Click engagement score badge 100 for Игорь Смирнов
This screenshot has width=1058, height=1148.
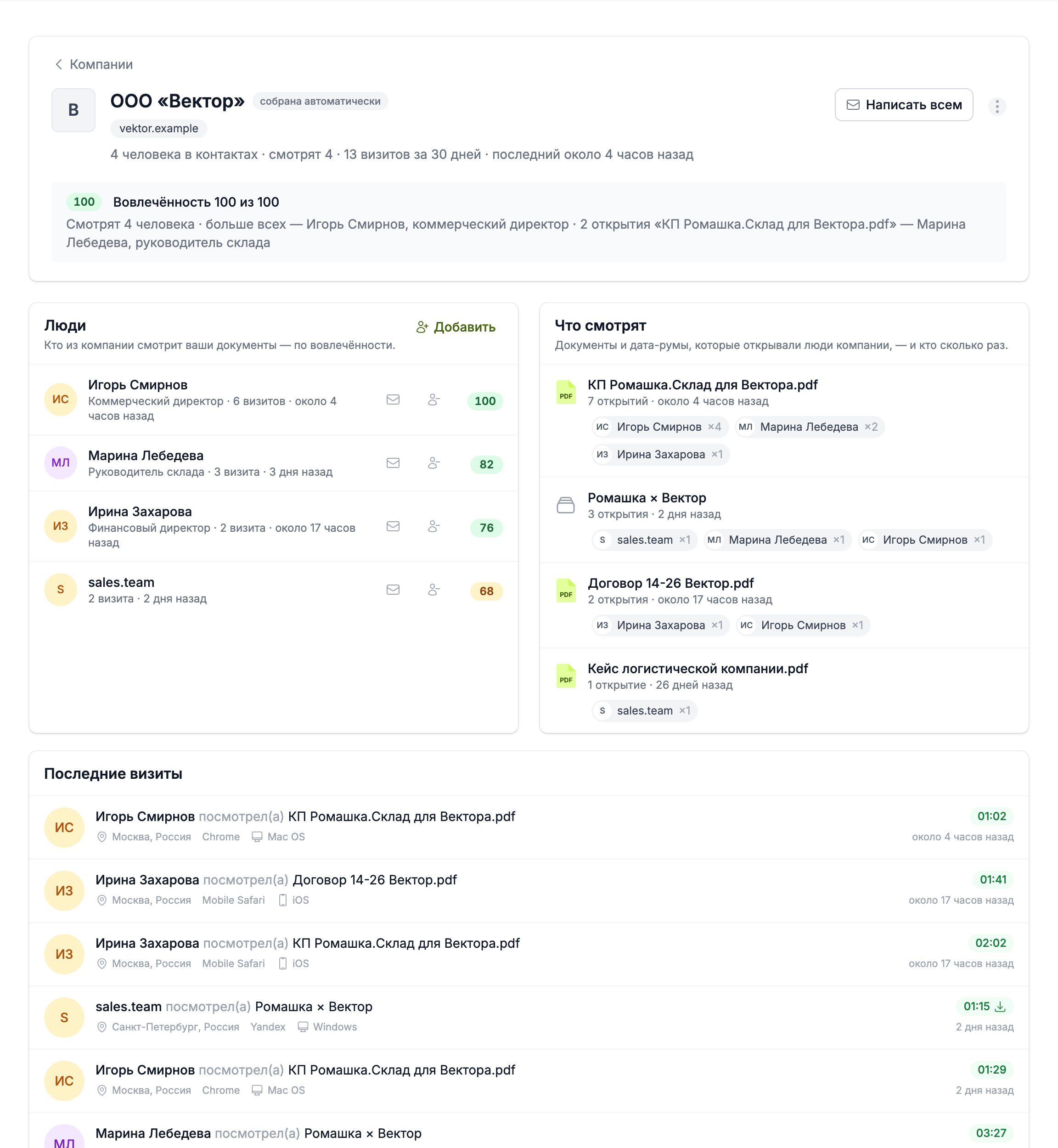(x=485, y=401)
